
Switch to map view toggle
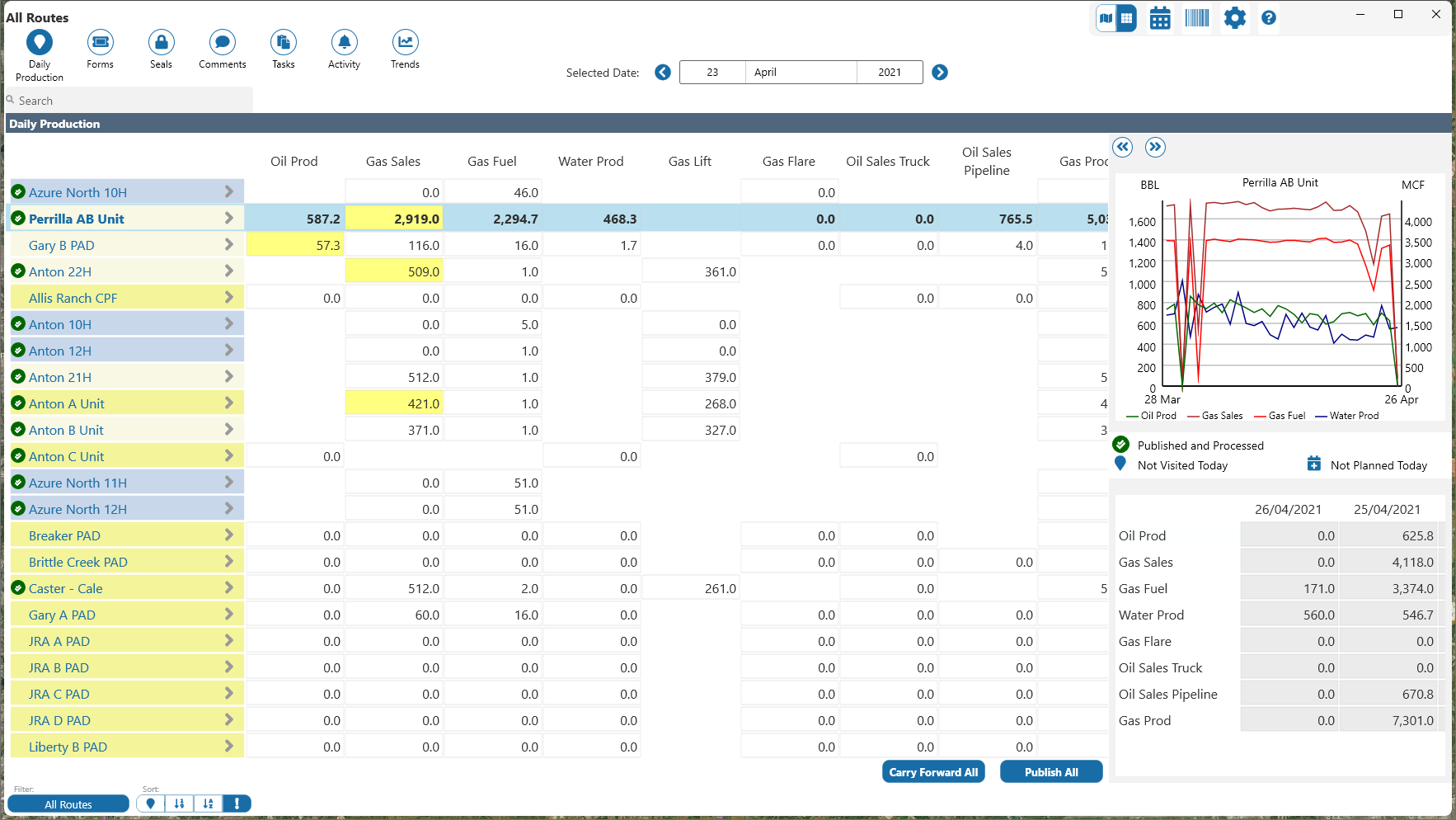coord(1106,18)
